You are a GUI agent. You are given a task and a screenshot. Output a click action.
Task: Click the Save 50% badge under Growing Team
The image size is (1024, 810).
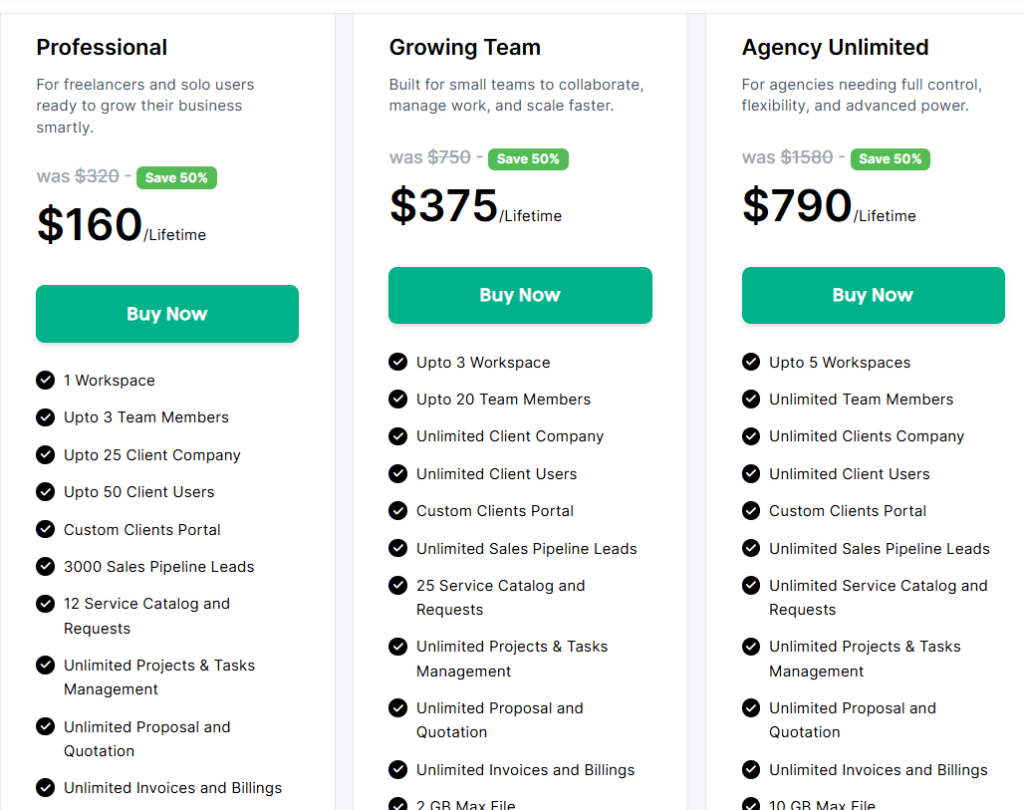click(x=528, y=159)
